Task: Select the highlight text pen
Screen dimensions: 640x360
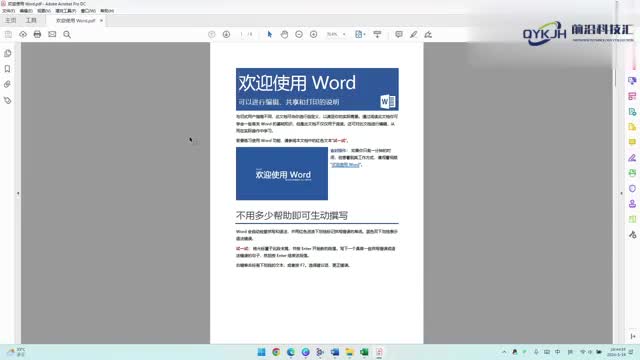Action: click(x=413, y=34)
